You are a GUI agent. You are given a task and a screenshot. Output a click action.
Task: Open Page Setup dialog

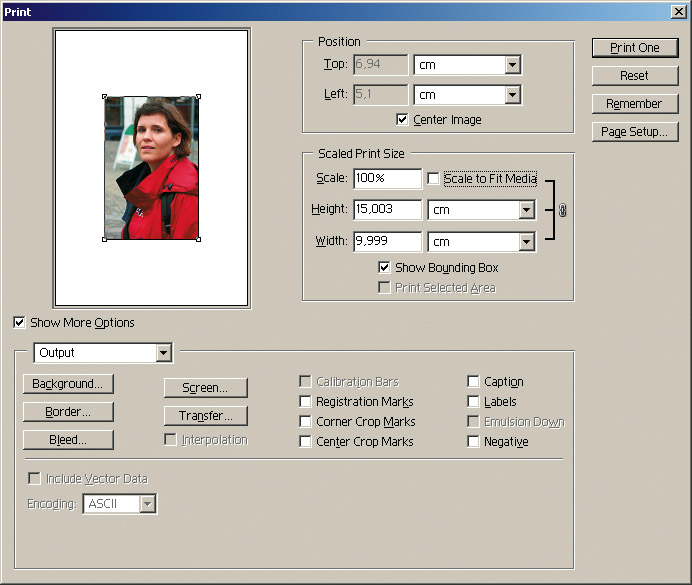(635, 131)
